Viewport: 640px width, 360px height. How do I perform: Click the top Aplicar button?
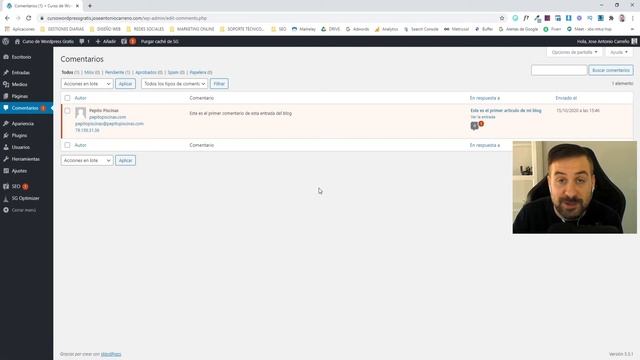click(x=125, y=84)
